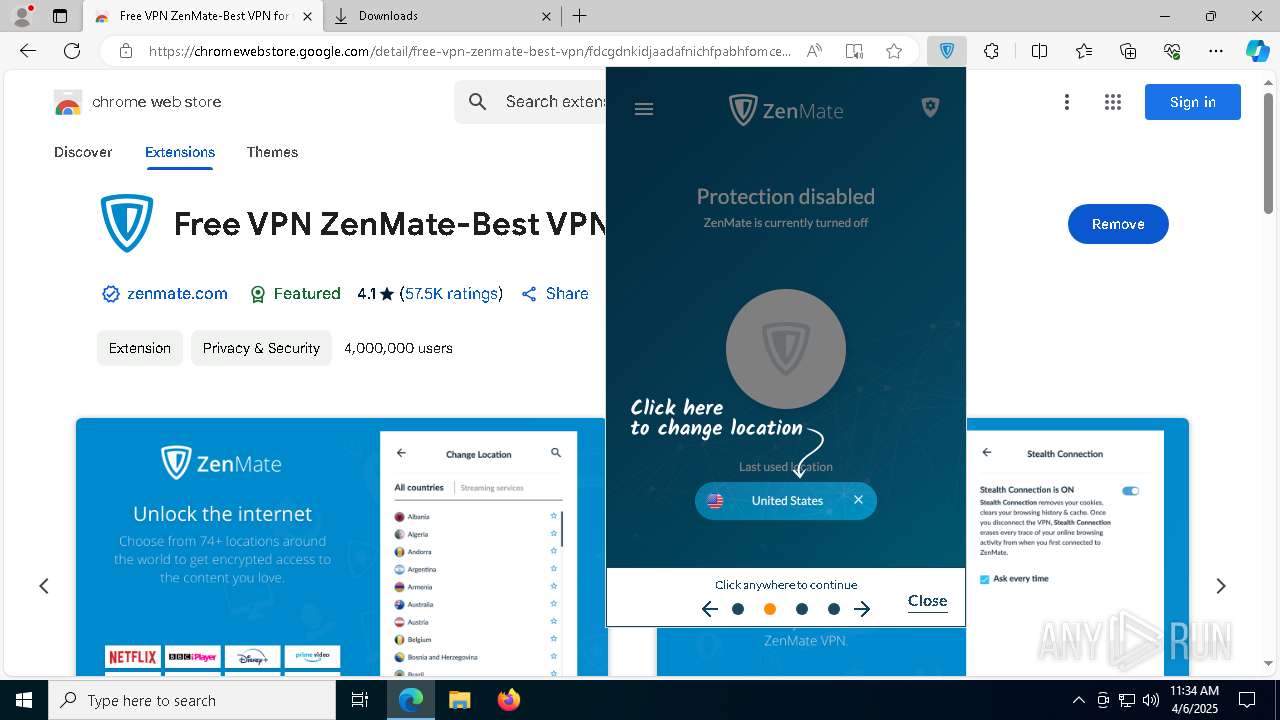Open Discover tab in web store
This screenshot has width=1280, height=720.
click(x=83, y=152)
